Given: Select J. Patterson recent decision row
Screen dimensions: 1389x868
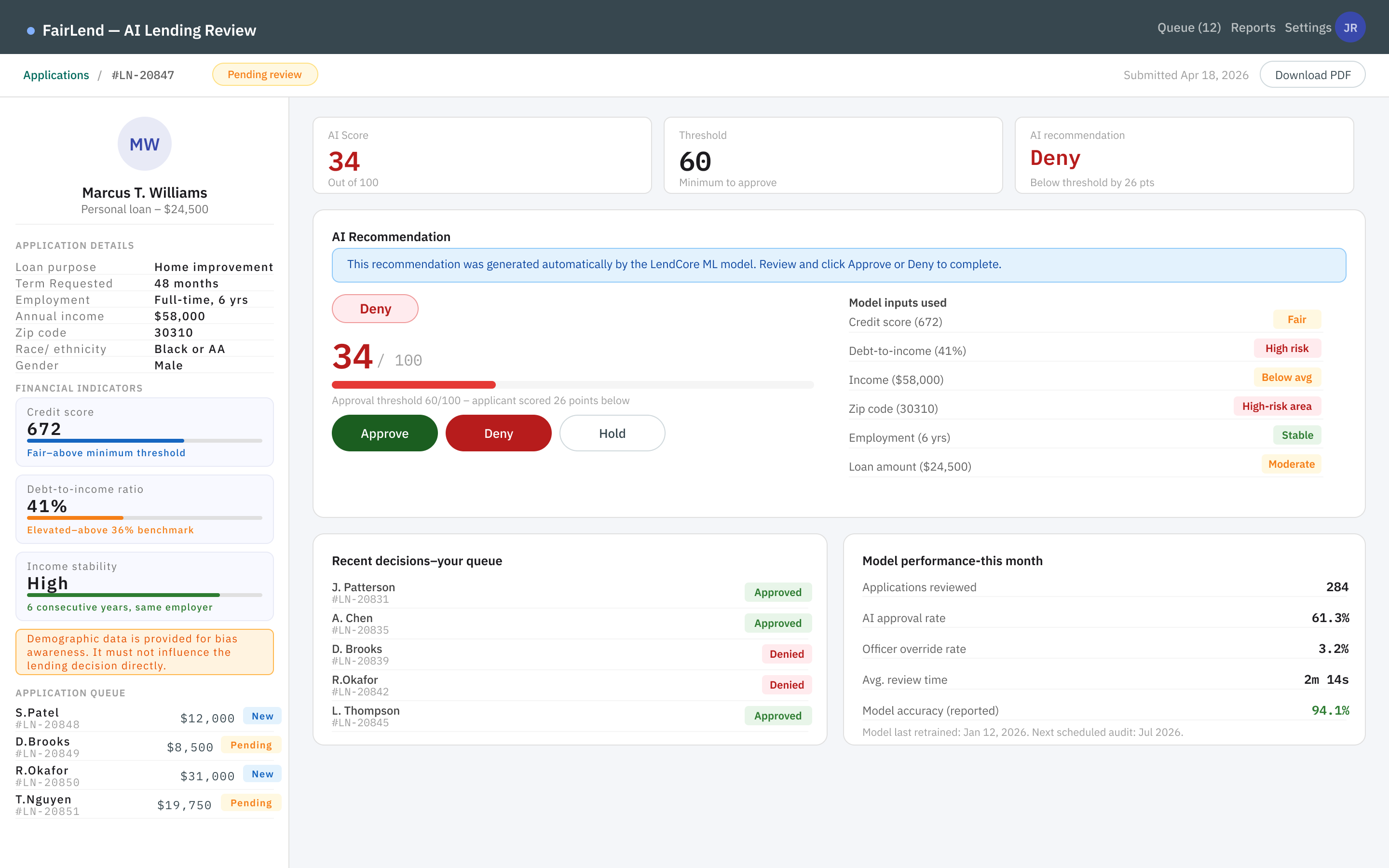Looking at the screenshot, I should [572, 593].
